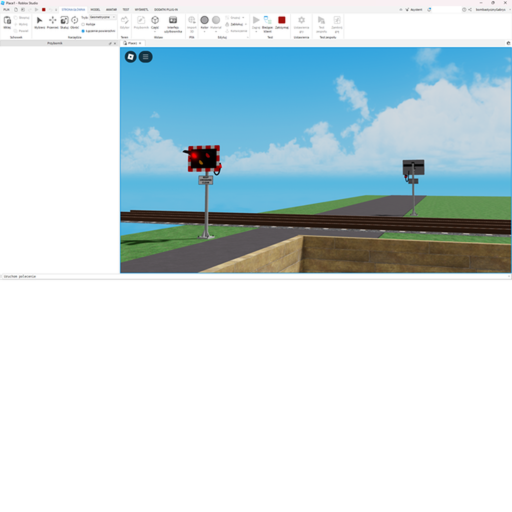This screenshot has width=512, height=512.
Task: Expand the Kolor dropdown arrow
Action: tap(204, 32)
